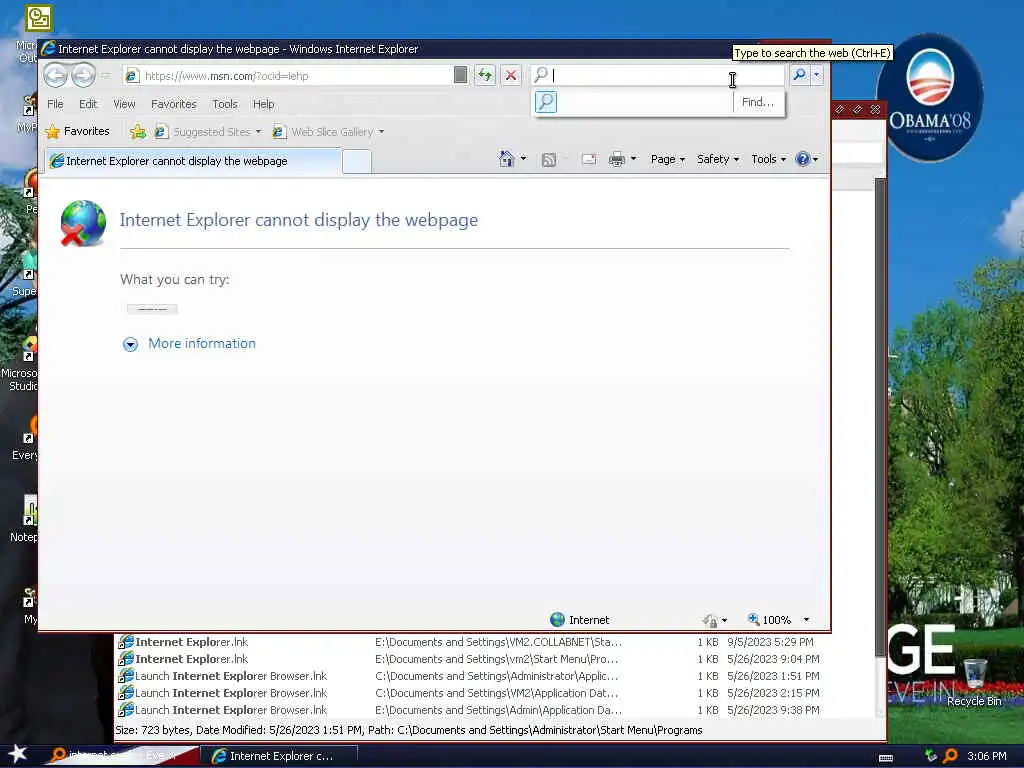Screen dimensions: 1024x768
Task: Select 'Launch Internet Explorer Browser.lnk' dated 1:51 PM
Action: click(468, 676)
